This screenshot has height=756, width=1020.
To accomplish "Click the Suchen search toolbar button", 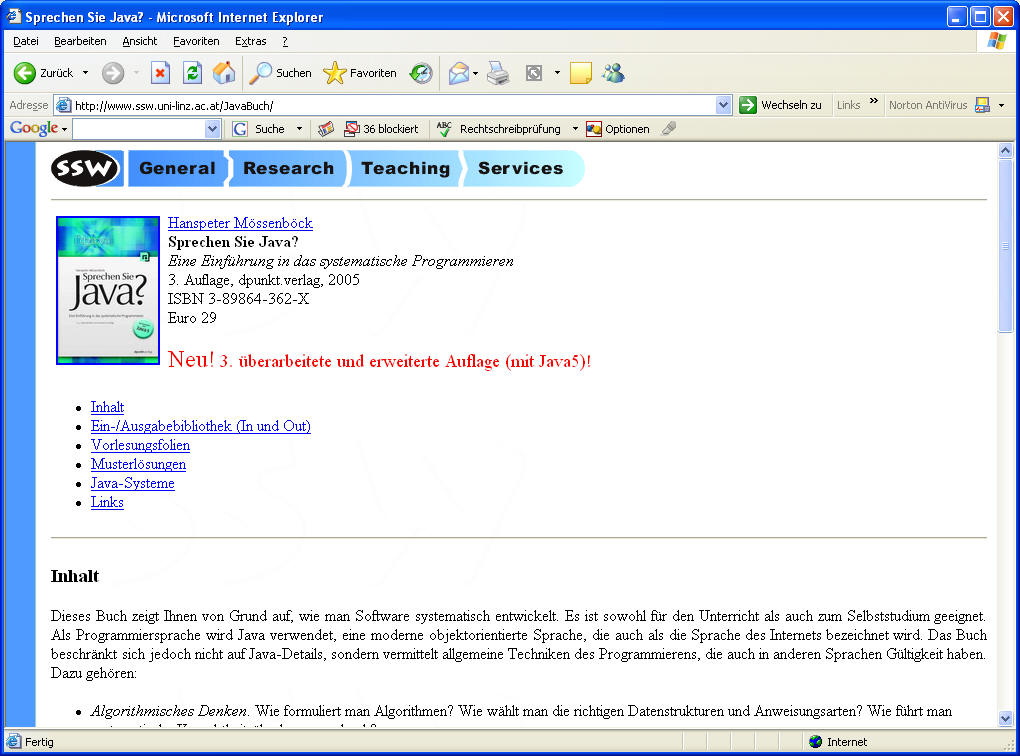I will [281, 73].
